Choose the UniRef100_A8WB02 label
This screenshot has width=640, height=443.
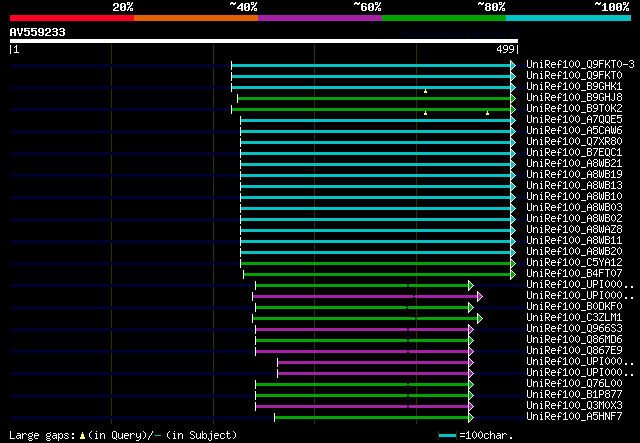[x=574, y=219]
